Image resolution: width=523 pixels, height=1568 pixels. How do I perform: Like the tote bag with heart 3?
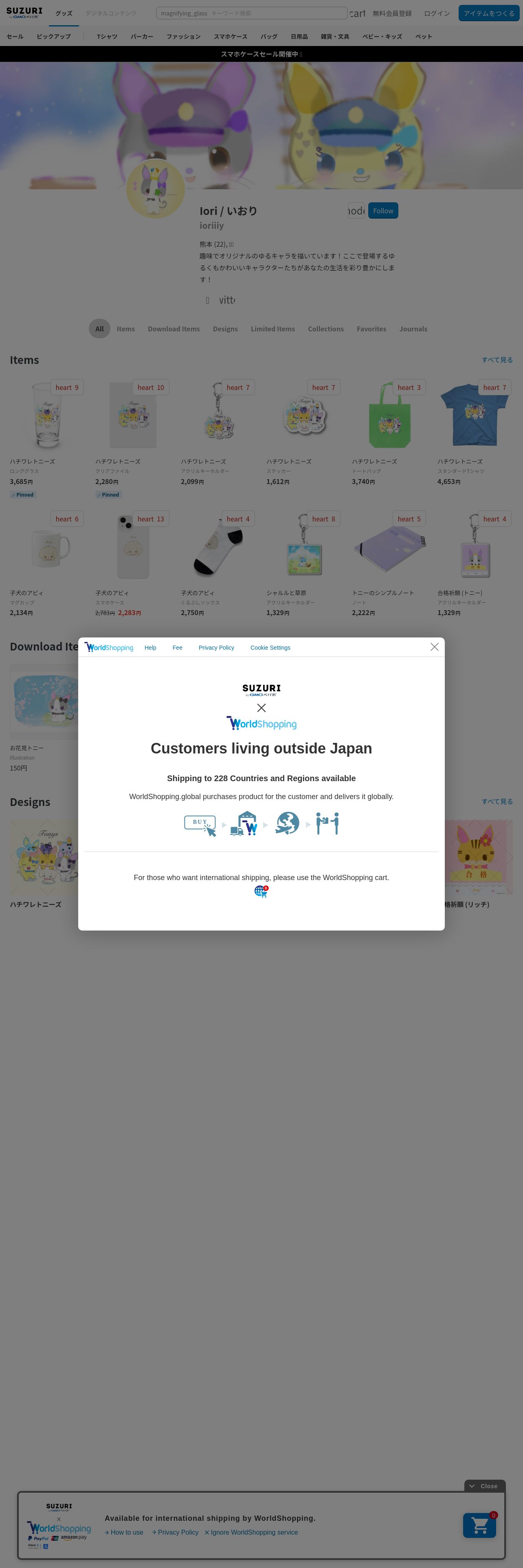coord(409,388)
